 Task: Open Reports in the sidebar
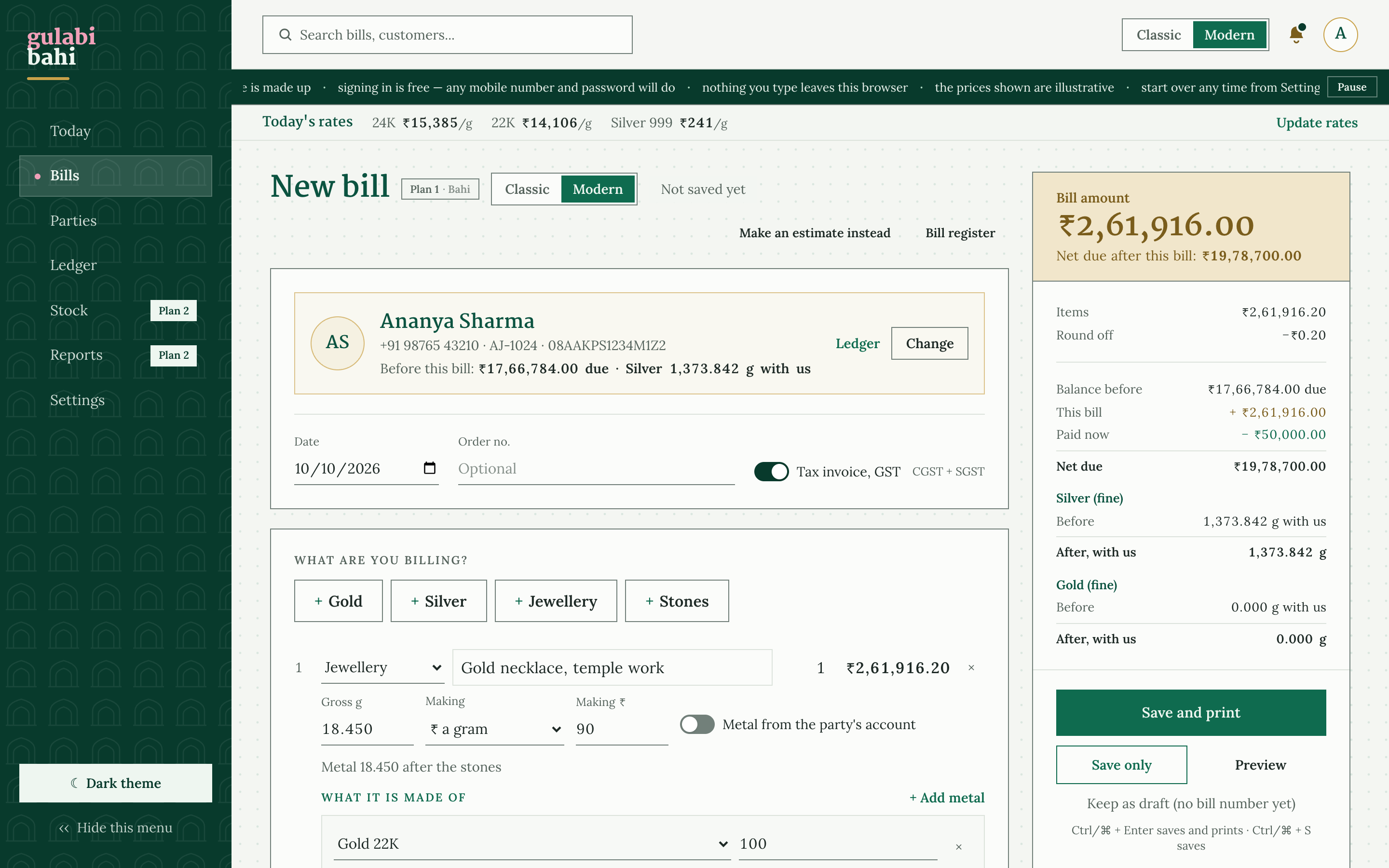(x=115, y=355)
